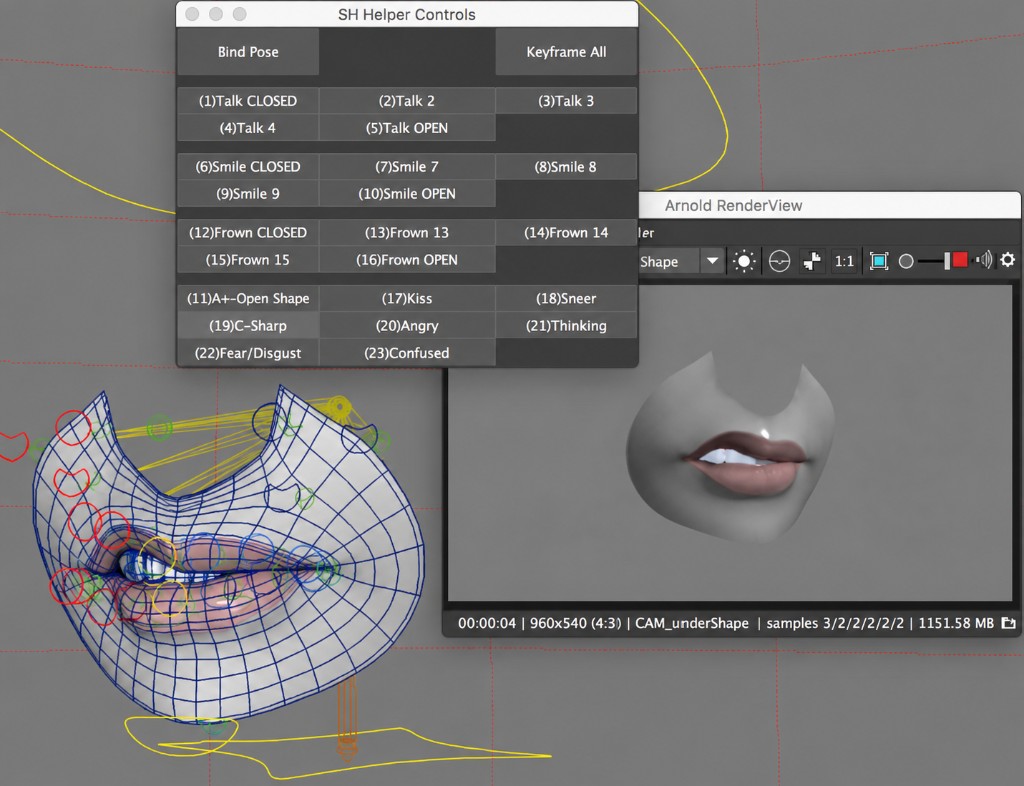
Task: Apply the (20)Angry pose
Action: (x=407, y=326)
